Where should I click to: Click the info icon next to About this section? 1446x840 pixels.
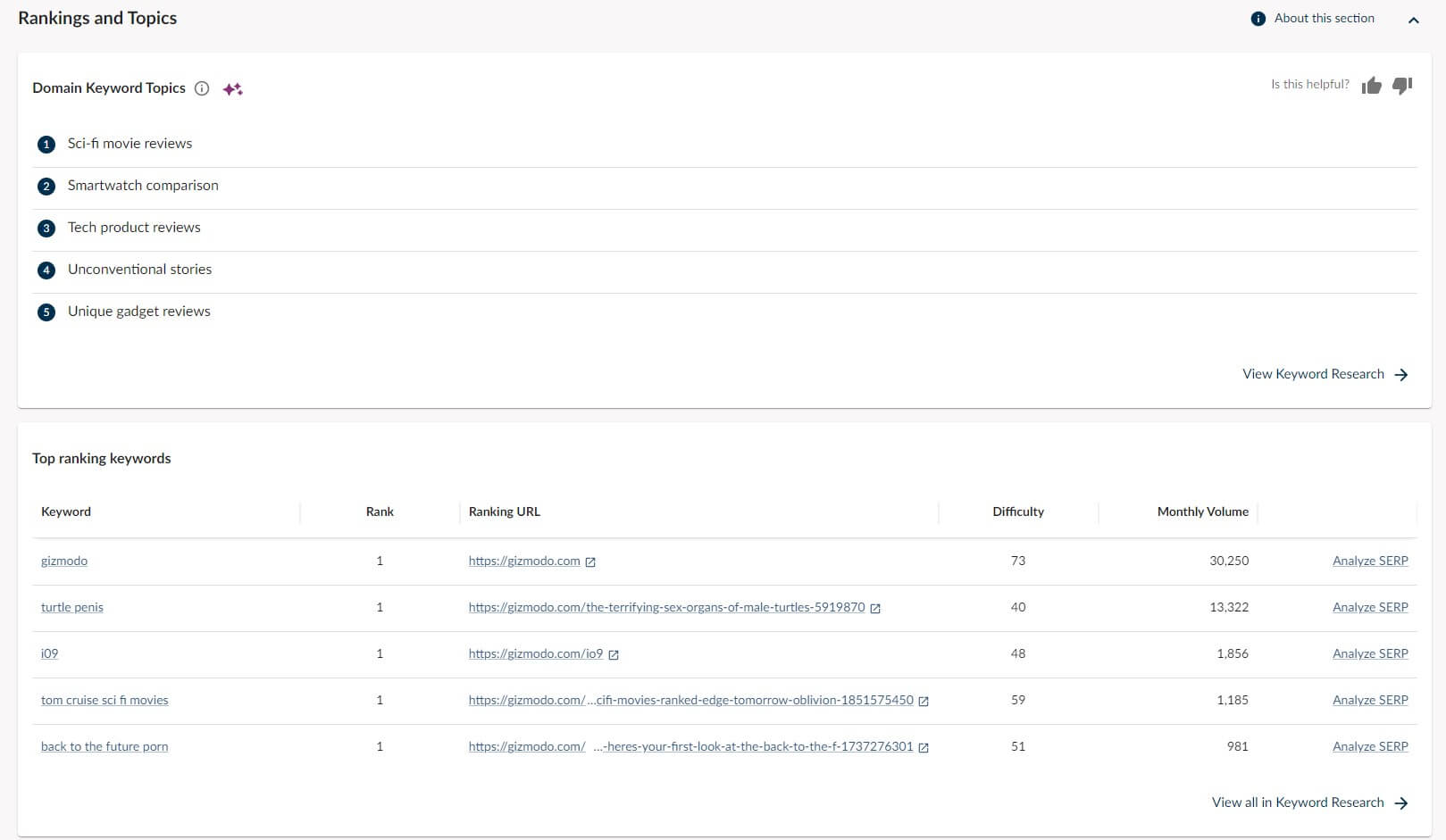[x=1258, y=17]
